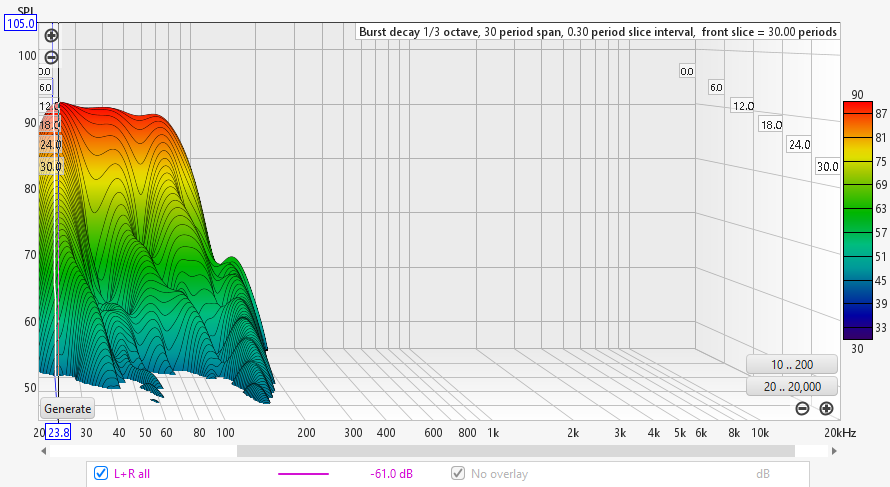Click the vertical zoom out icon at top-left
This screenshot has width=890, height=487.
point(51,57)
